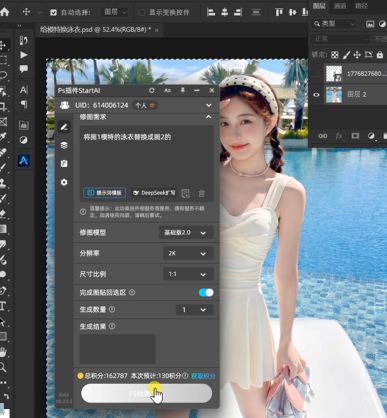
Task: Switch to the 通道 tab
Action: (x=340, y=6)
